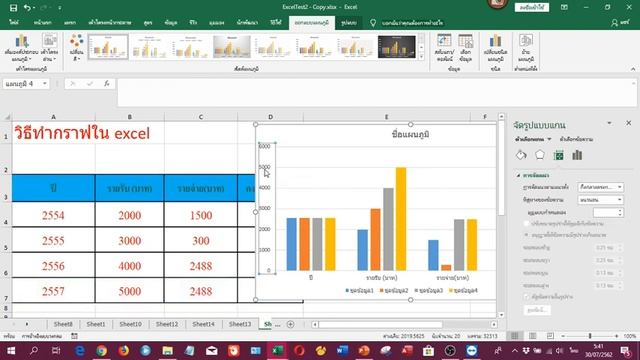Click the sign-in button in title bar
Image resolution: width=640 pixels, height=360 pixels.
(532, 7)
